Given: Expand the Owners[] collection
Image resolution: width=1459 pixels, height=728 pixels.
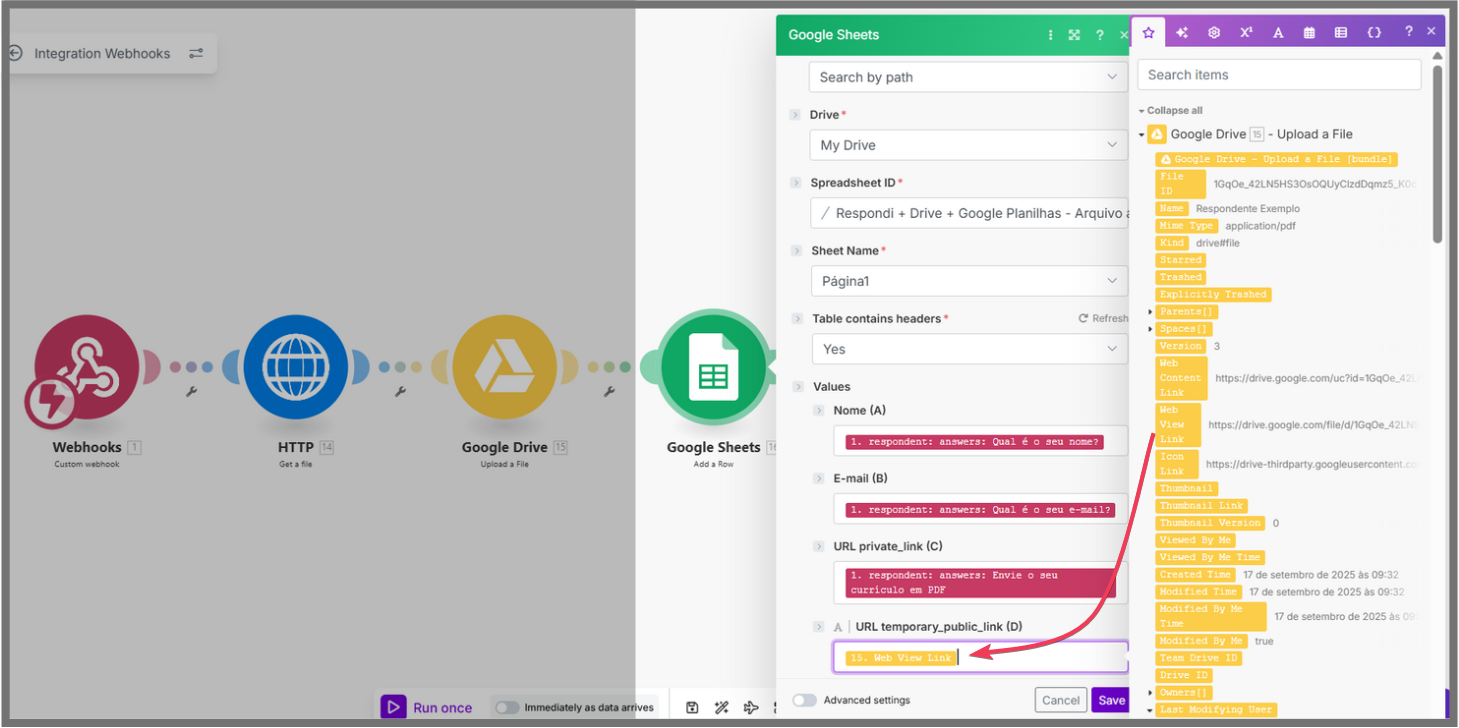Looking at the screenshot, I should coord(1150,692).
